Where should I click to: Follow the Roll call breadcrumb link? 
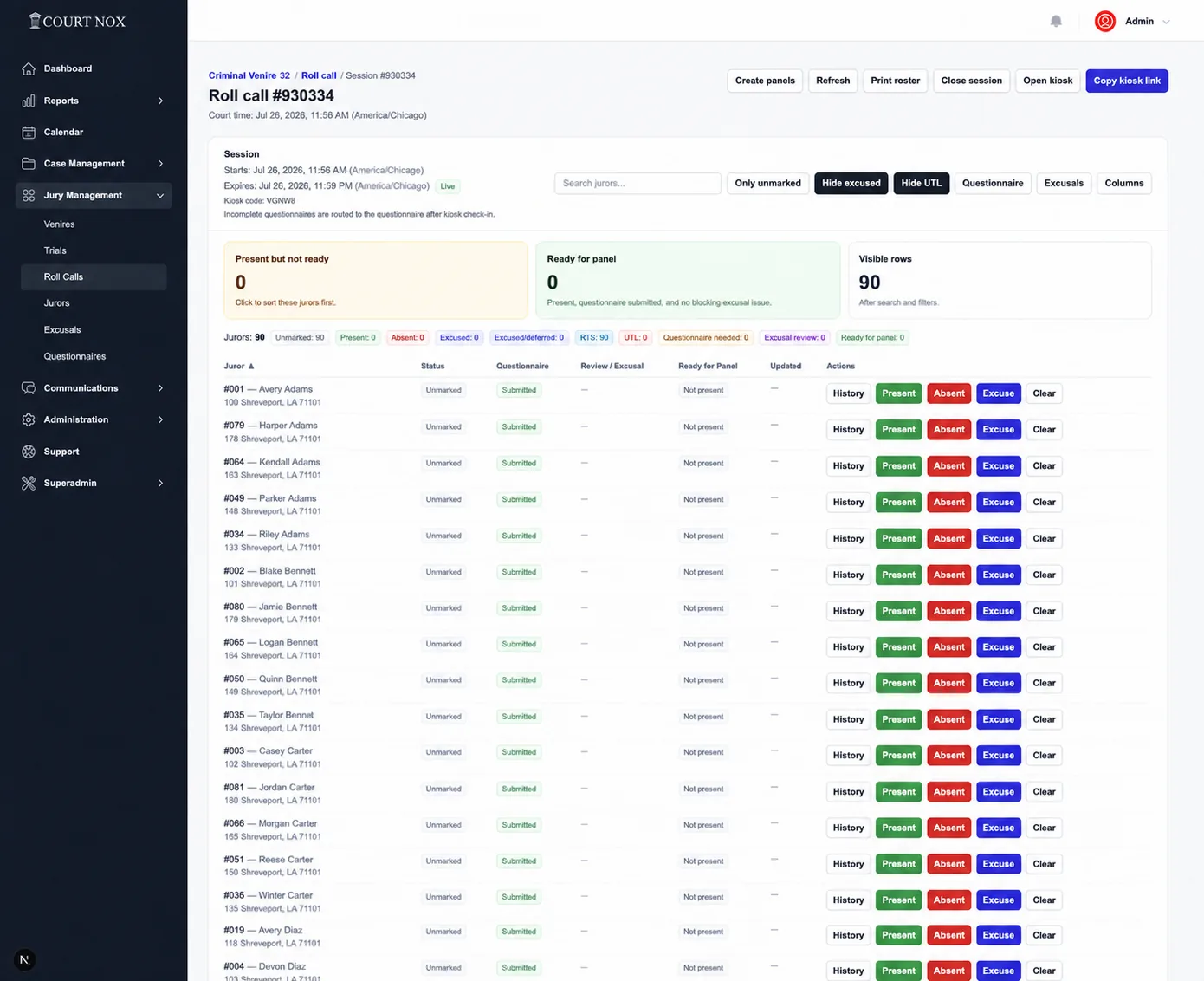[x=319, y=75]
